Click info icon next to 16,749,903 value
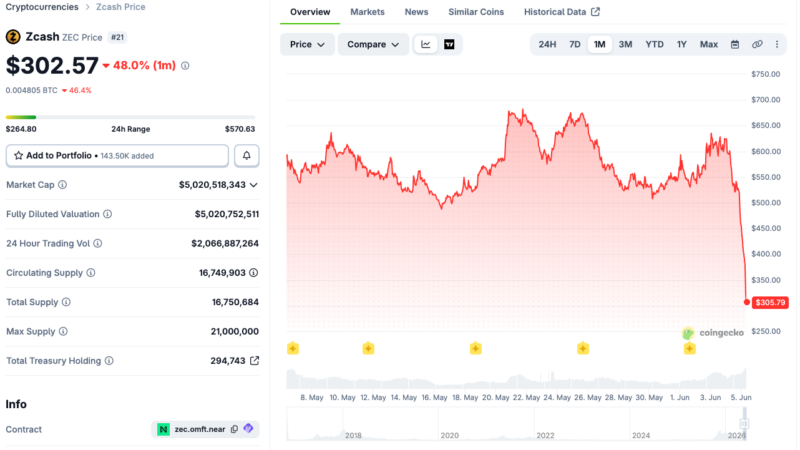 pos(254,273)
